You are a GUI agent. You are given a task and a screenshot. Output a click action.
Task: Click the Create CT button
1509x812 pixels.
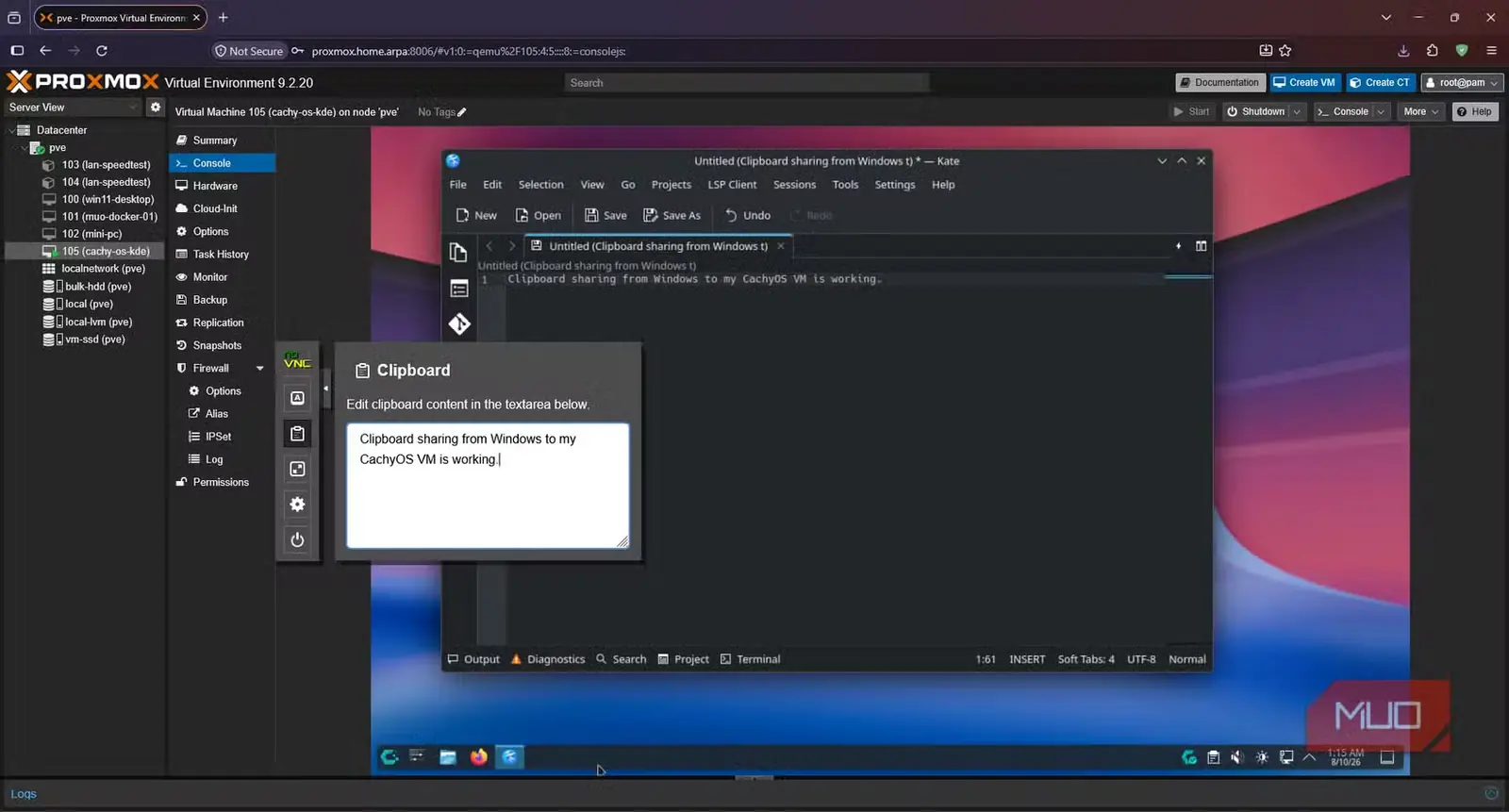point(1380,83)
